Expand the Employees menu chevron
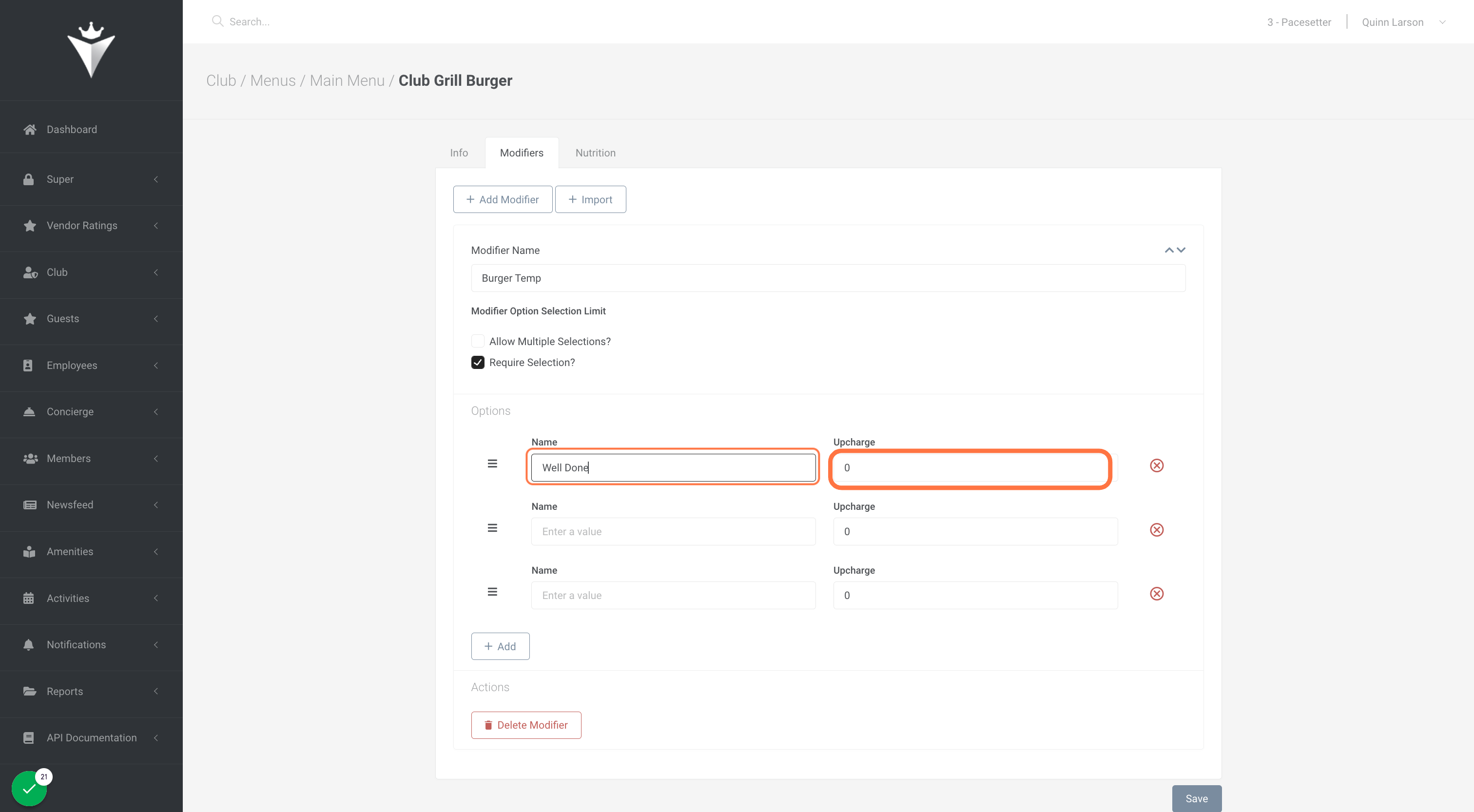 pos(155,365)
